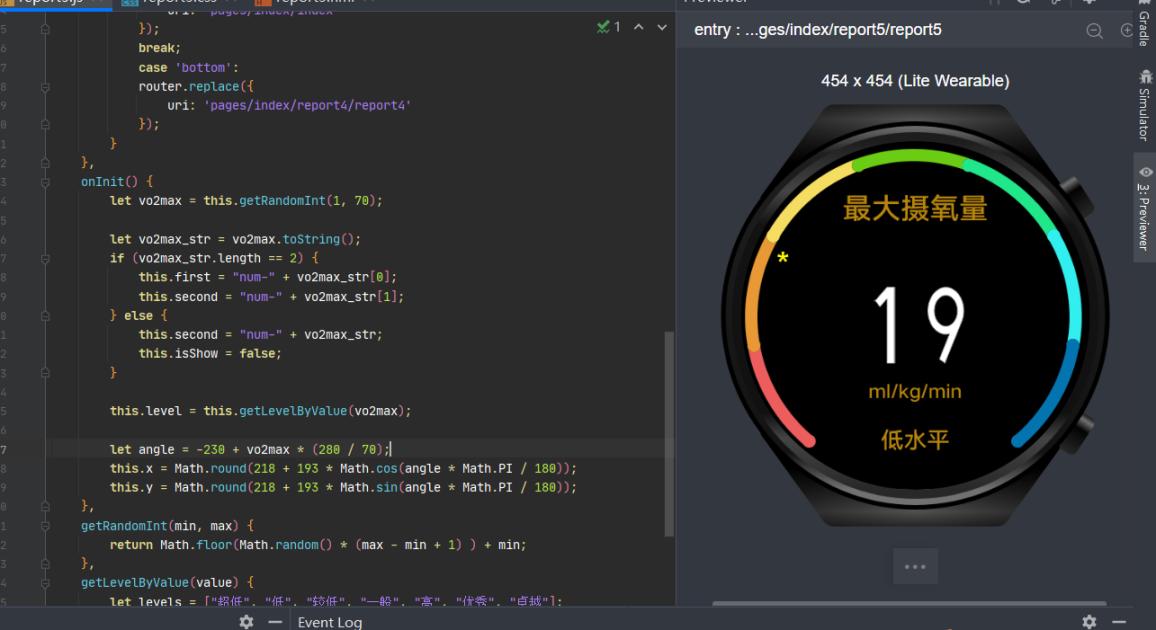The height and width of the screenshot is (630, 1156).
Task: Place cursor at end of angle line
Action: [391, 450]
